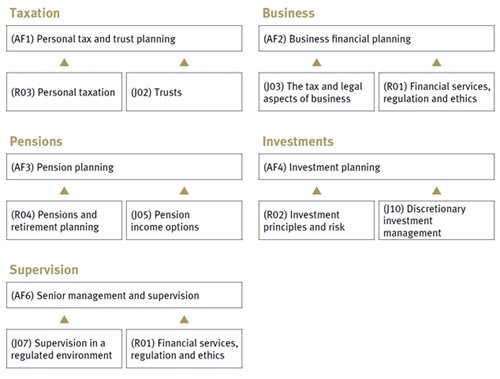Click the arrow above R03 Personal taxation
Viewport: 500px width, 379px height.
(64, 62)
